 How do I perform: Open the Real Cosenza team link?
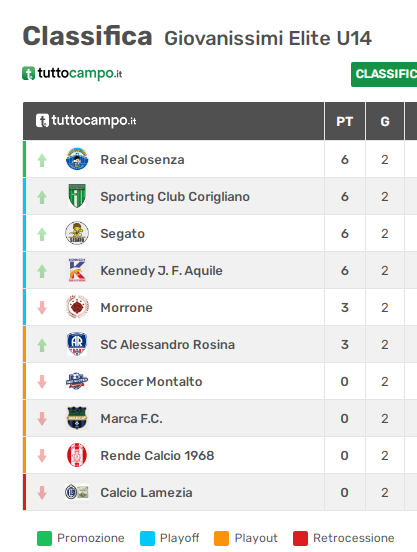[142, 159]
